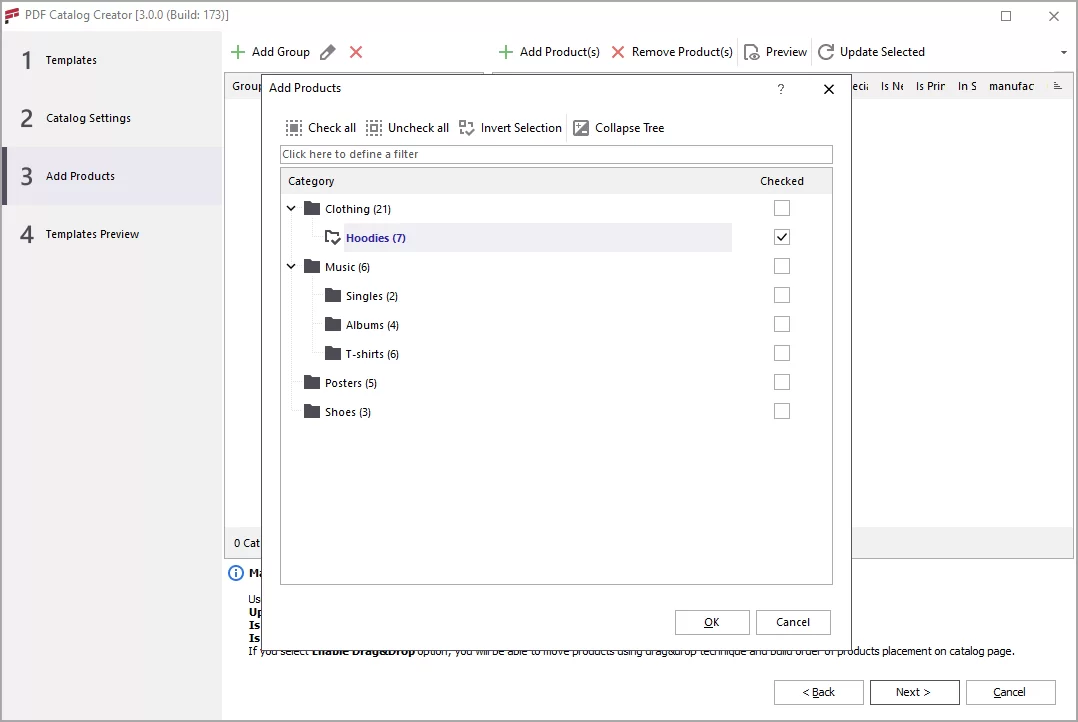This screenshot has width=1078, height=722.
Task: Collapse the Music category chevron
Action: point(291,266)
